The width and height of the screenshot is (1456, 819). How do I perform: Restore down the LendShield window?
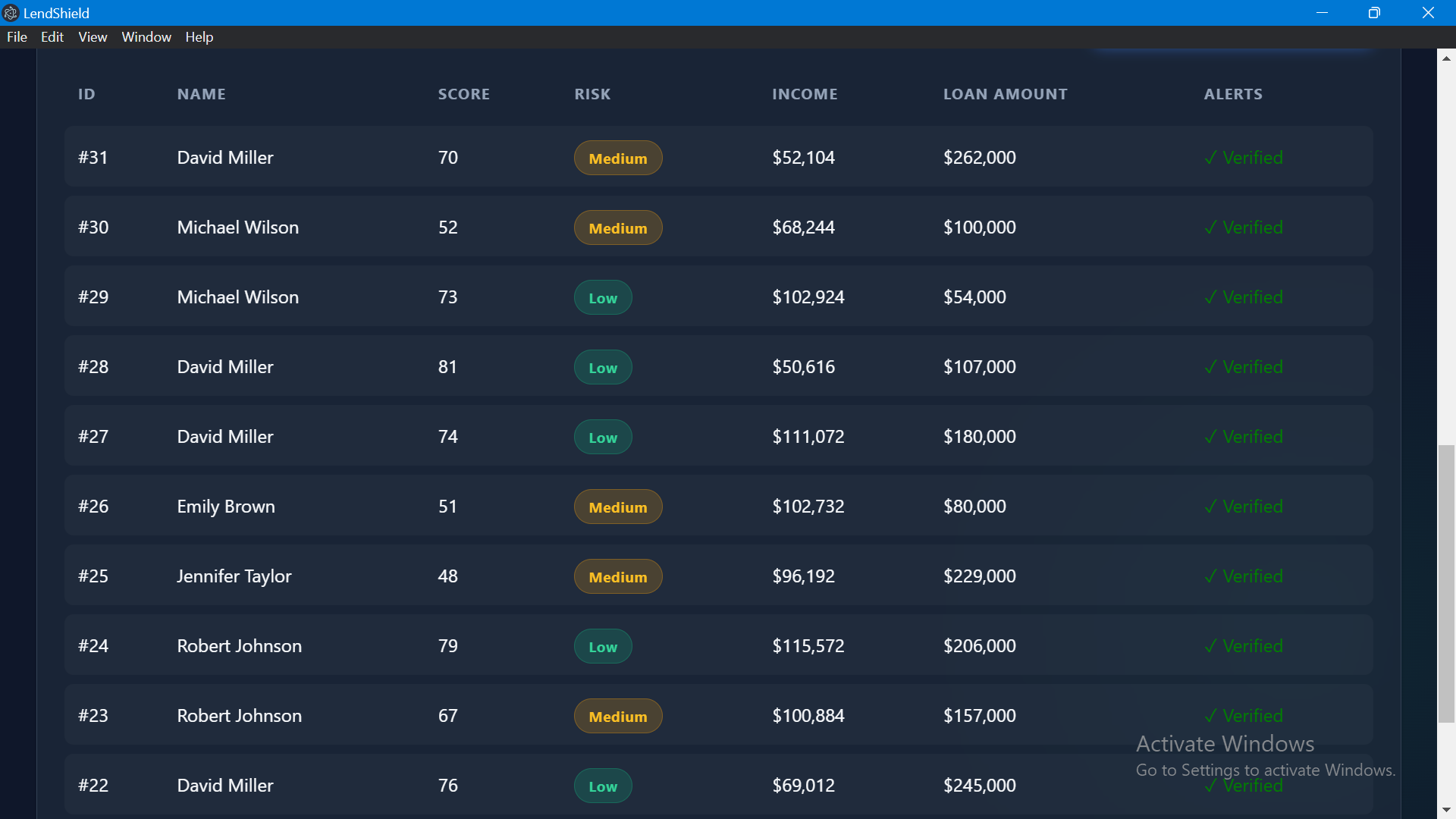tap(1374, 13)
